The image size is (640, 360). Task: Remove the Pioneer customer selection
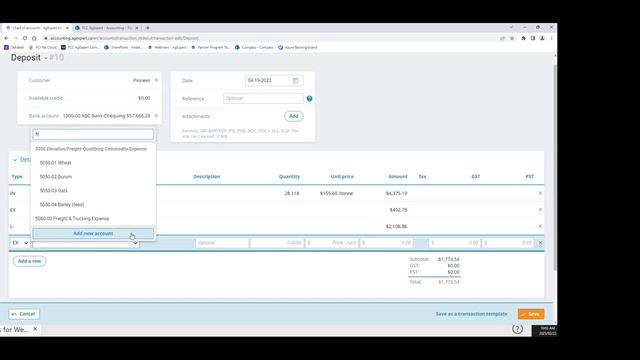click(156, 80)
